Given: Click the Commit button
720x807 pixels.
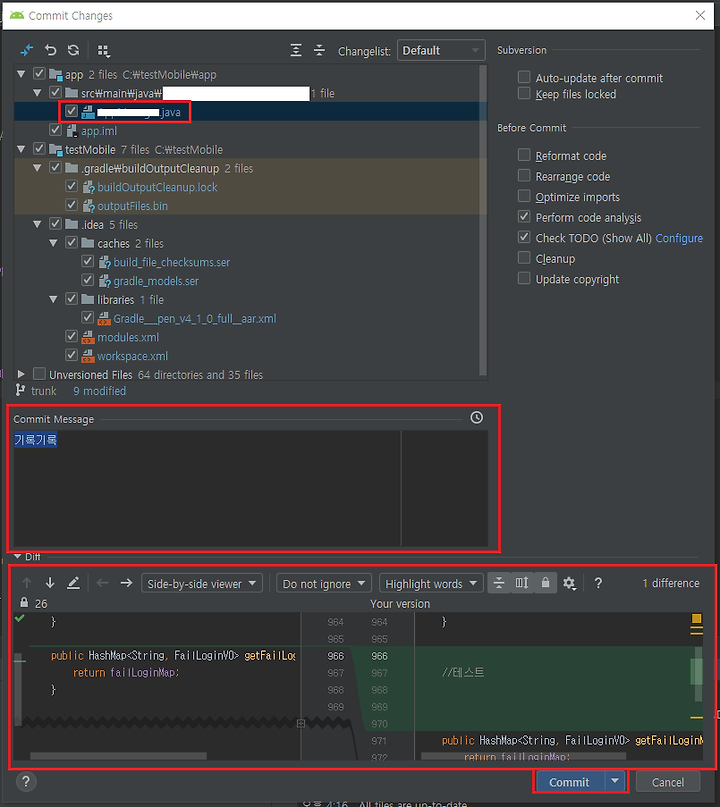Looking at the screenshot, I should tap(569, 781).
